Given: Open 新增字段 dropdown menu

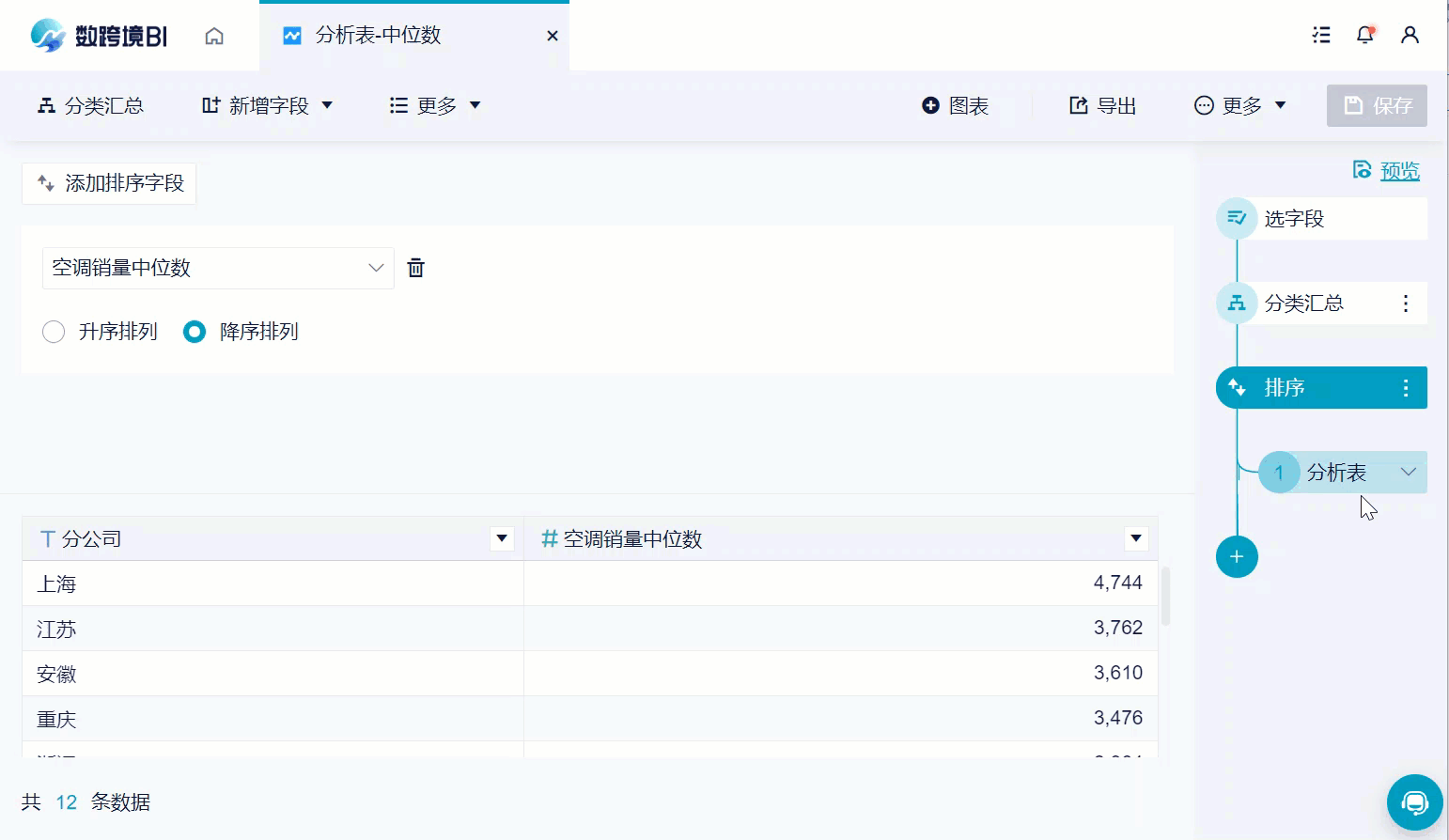Looking at the screenshot, I should [268, 105].
